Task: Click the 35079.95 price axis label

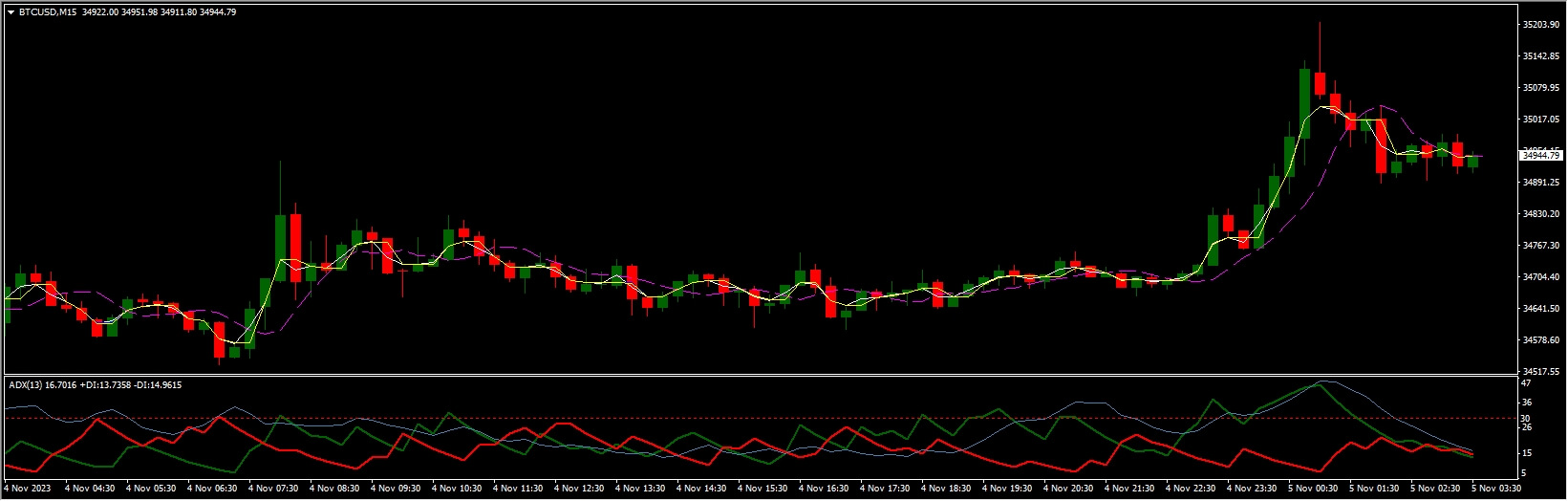Action: click(x=1541, y=88)
